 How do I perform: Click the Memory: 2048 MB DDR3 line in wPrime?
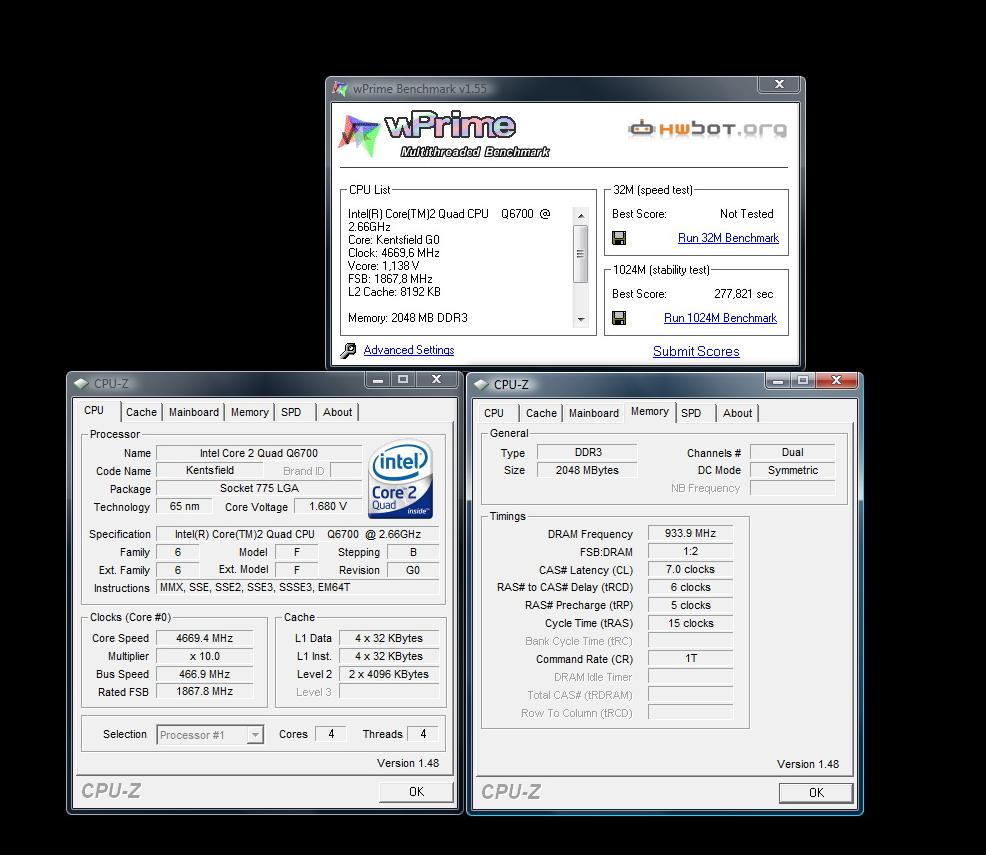tap(407, 318)
